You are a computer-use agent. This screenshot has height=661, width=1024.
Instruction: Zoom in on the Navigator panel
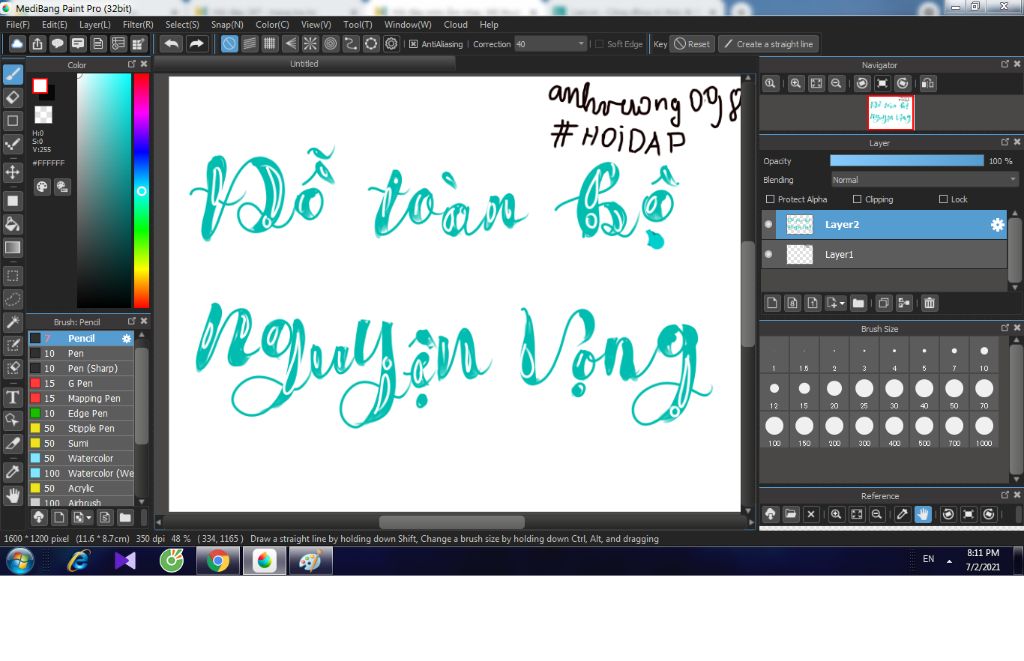coord(795,84)
